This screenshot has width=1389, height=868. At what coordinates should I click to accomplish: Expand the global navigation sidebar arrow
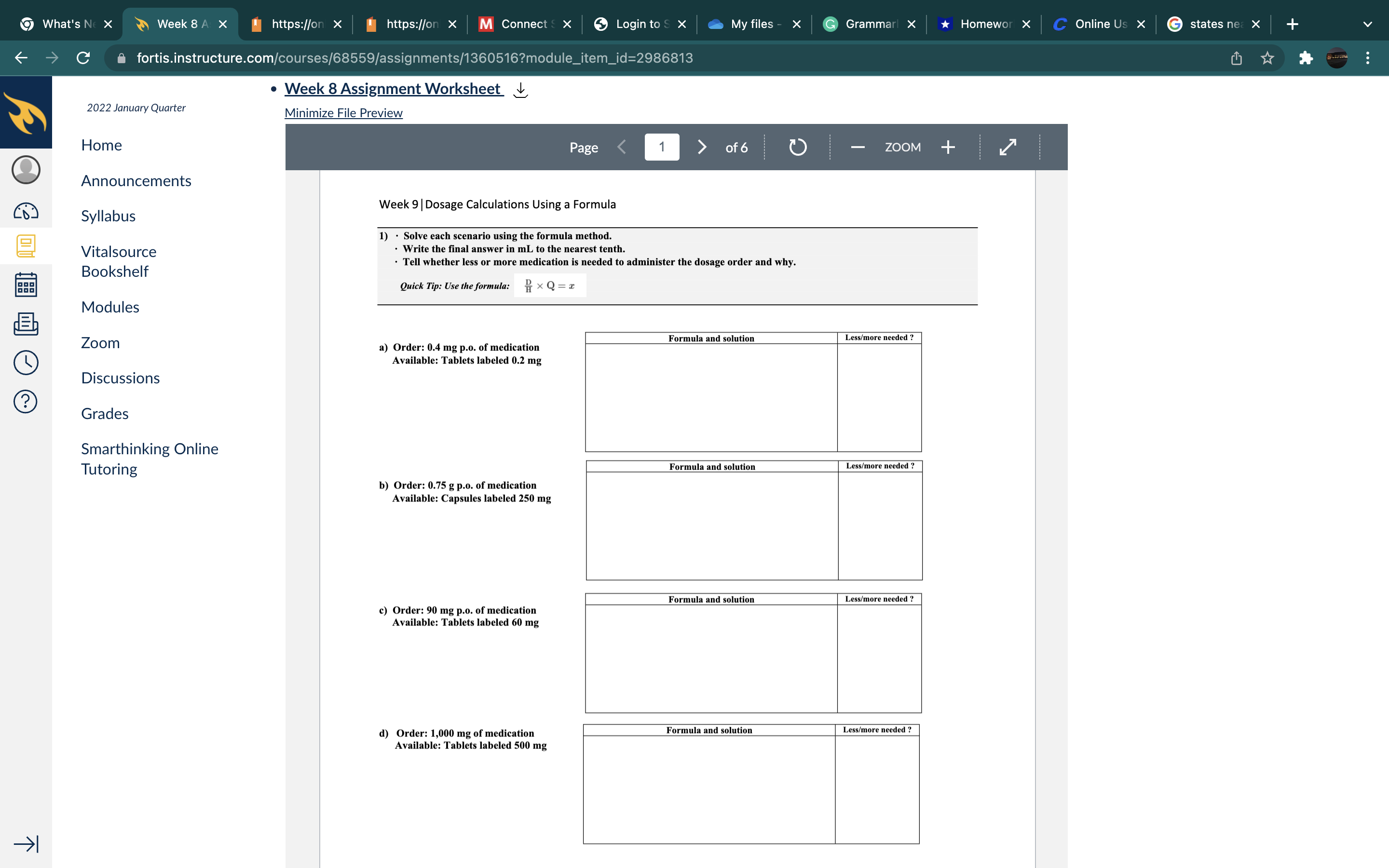click(x=26, y=843)
